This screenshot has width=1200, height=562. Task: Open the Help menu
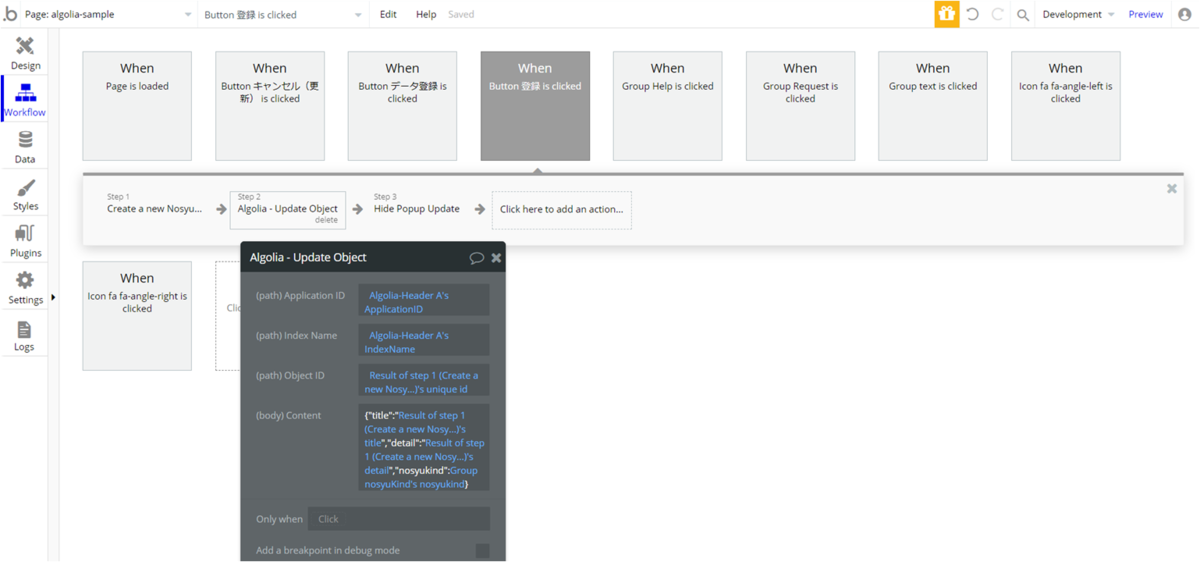click(426, 14)
